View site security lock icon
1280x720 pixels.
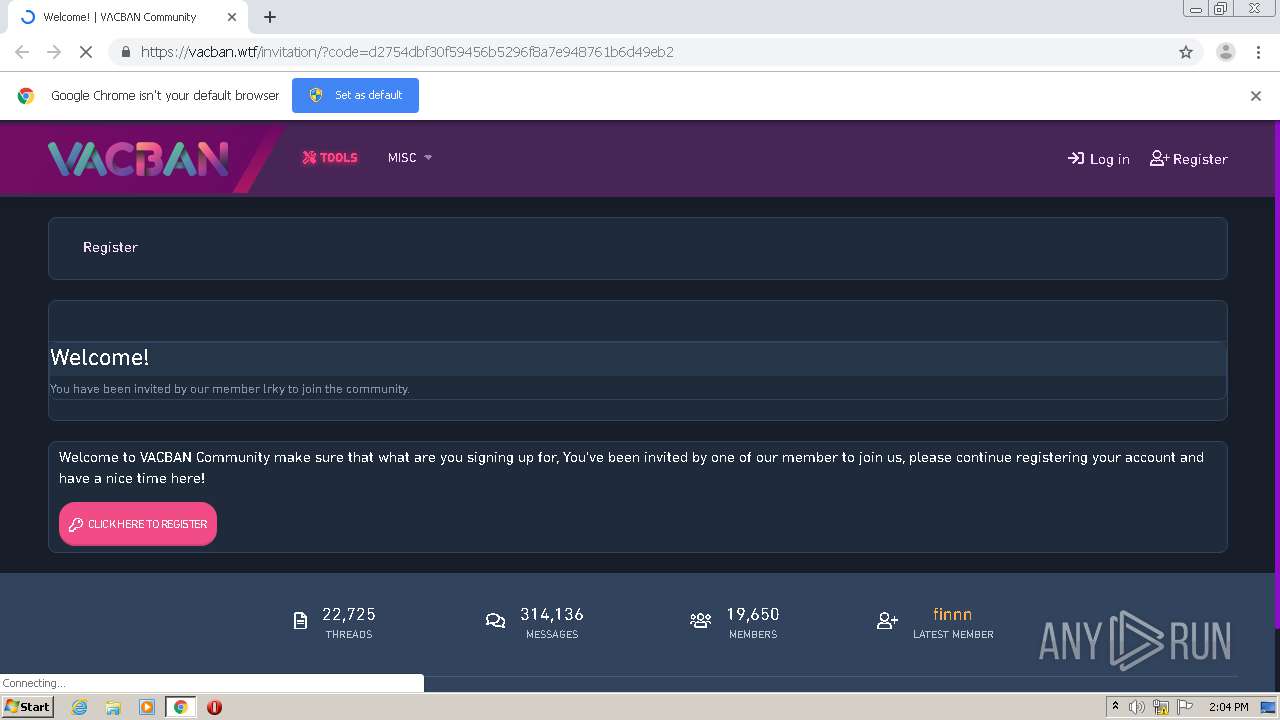(125, 52)
